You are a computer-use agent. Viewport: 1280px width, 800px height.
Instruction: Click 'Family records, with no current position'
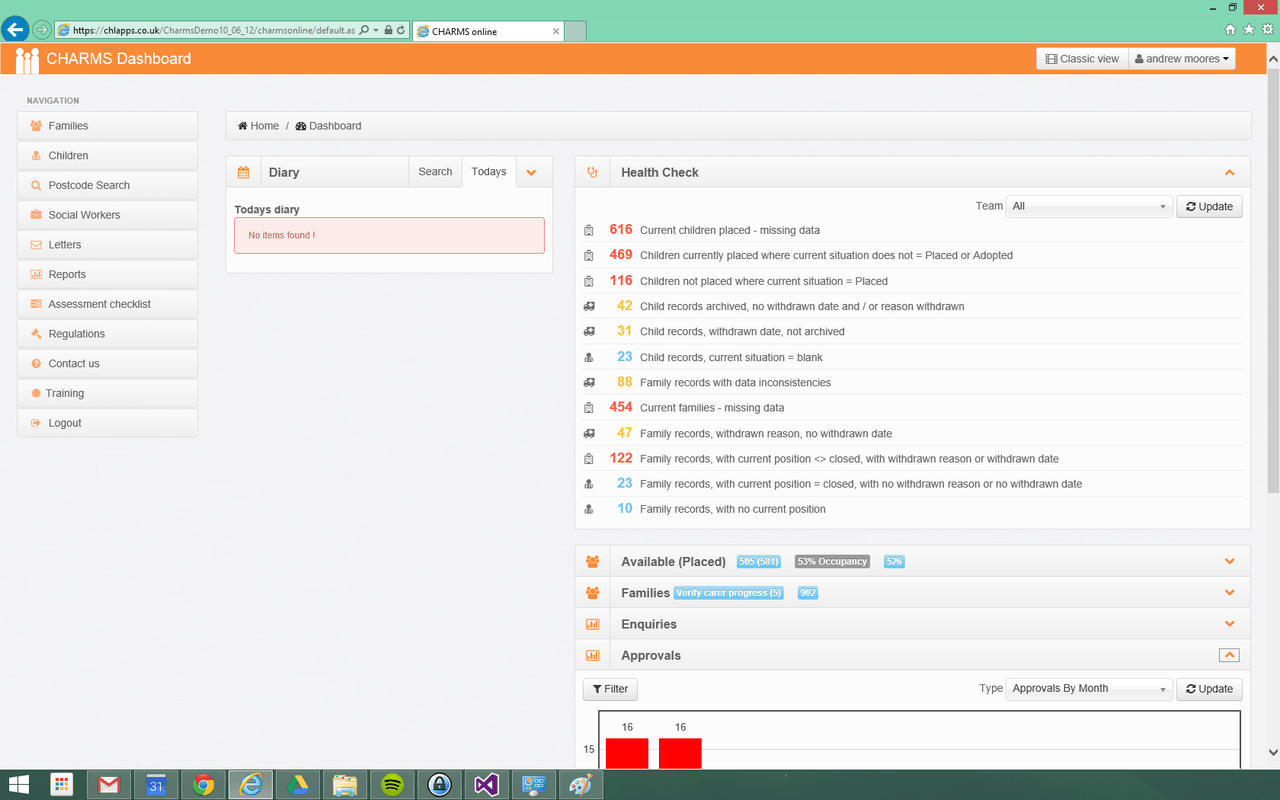(733, 509)
